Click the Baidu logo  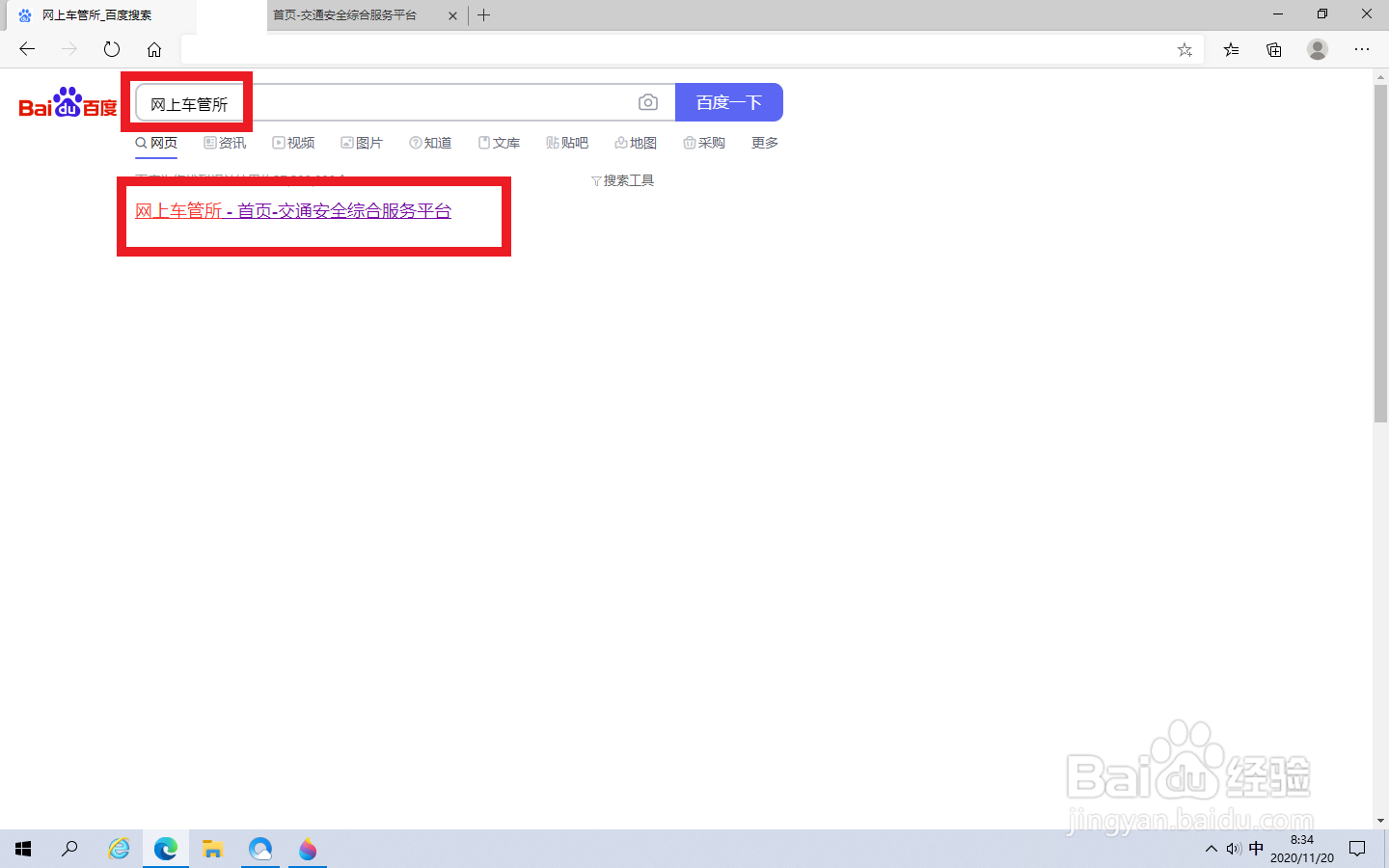[x=68, y=102]
